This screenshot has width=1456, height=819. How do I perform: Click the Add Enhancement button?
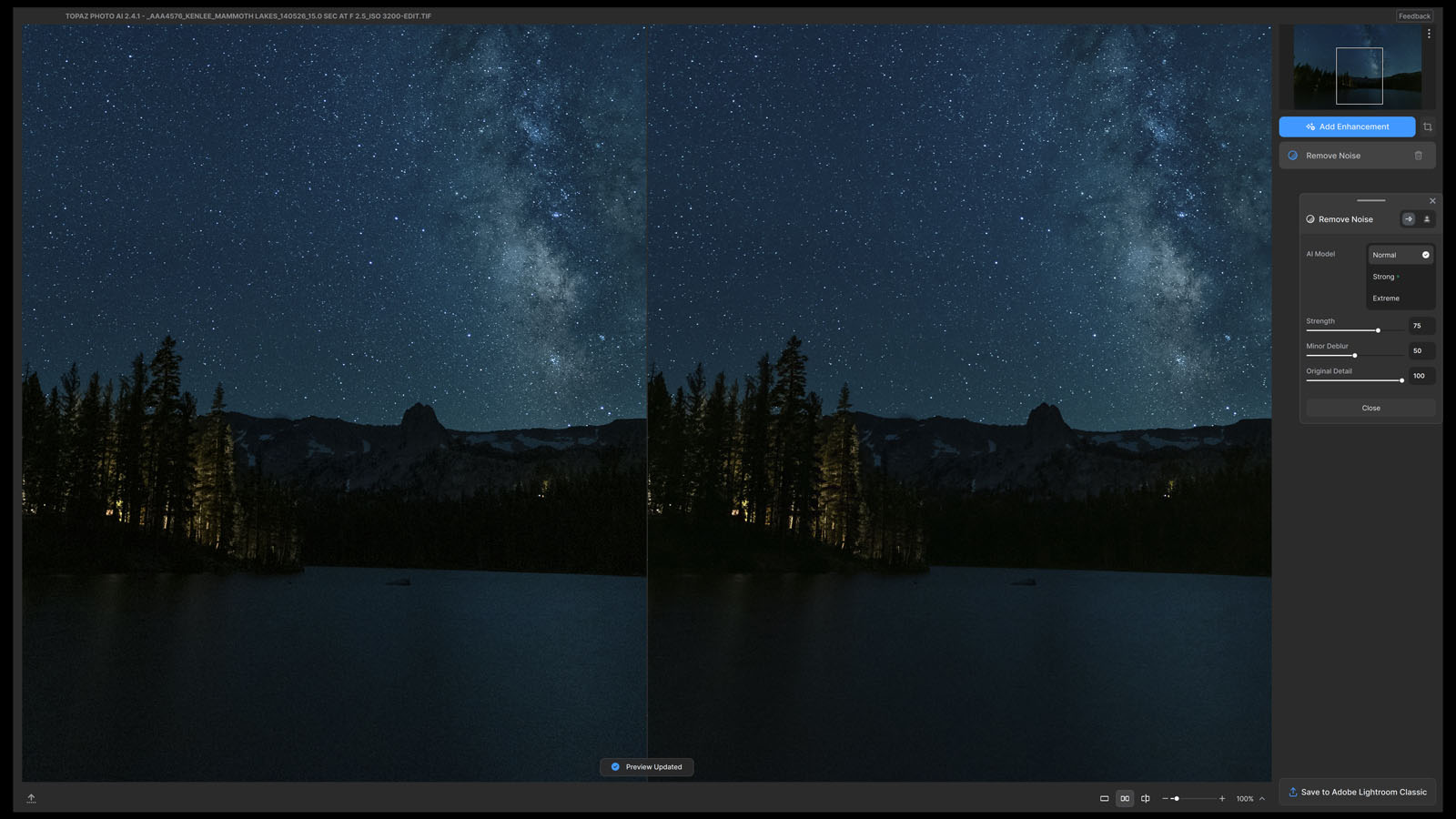[x=1347, y=126]
